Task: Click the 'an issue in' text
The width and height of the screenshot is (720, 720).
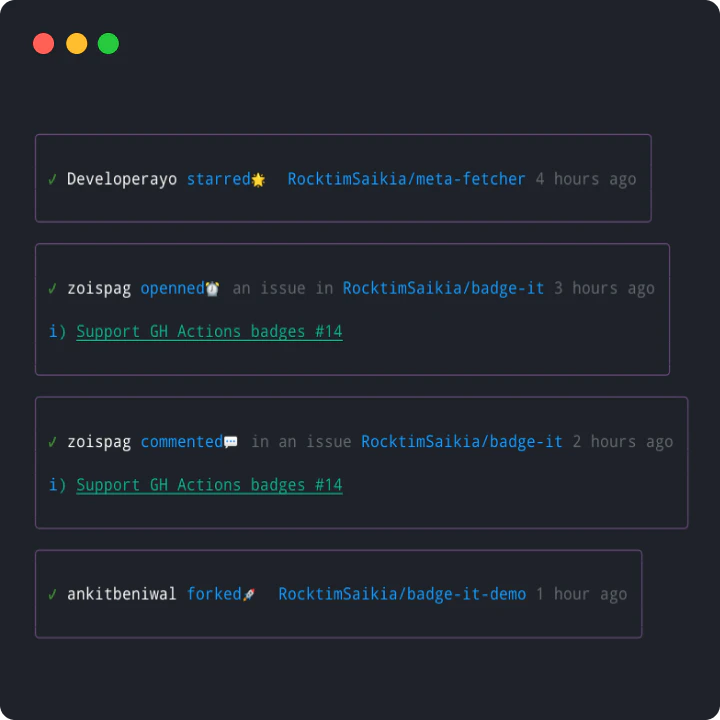Action: (283, 288)
